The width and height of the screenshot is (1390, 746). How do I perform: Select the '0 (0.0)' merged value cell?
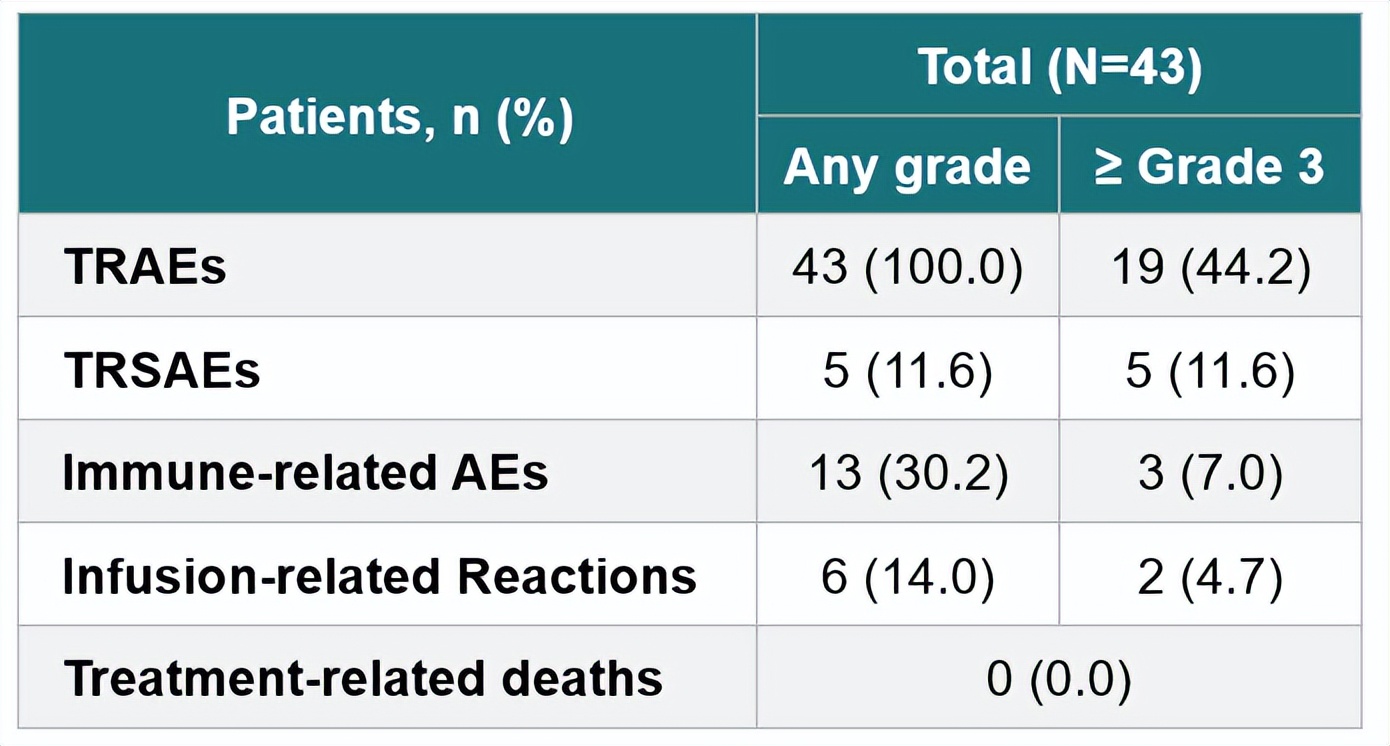click(x=1059, y=680)
